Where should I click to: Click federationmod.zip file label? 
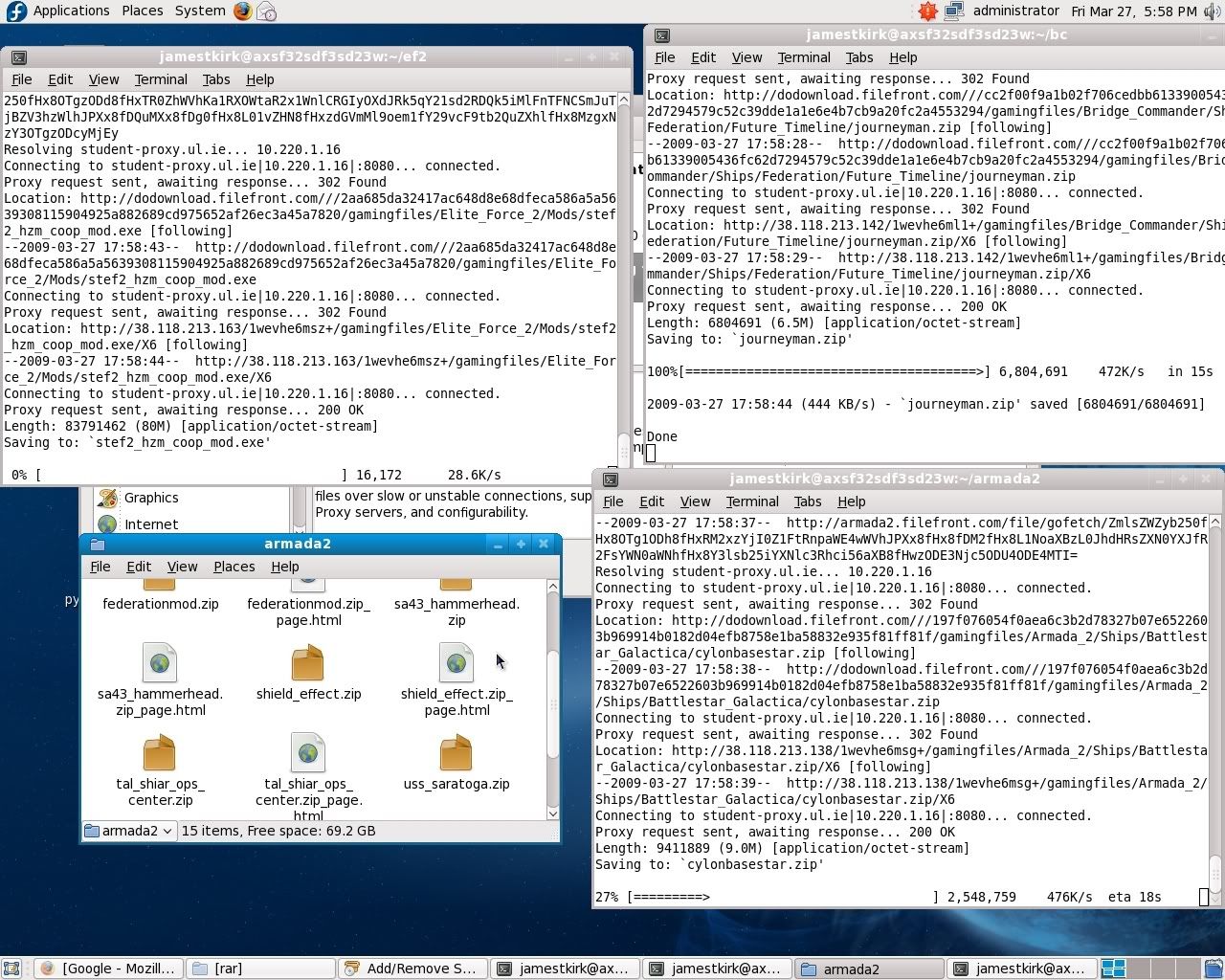pos(160,604)
